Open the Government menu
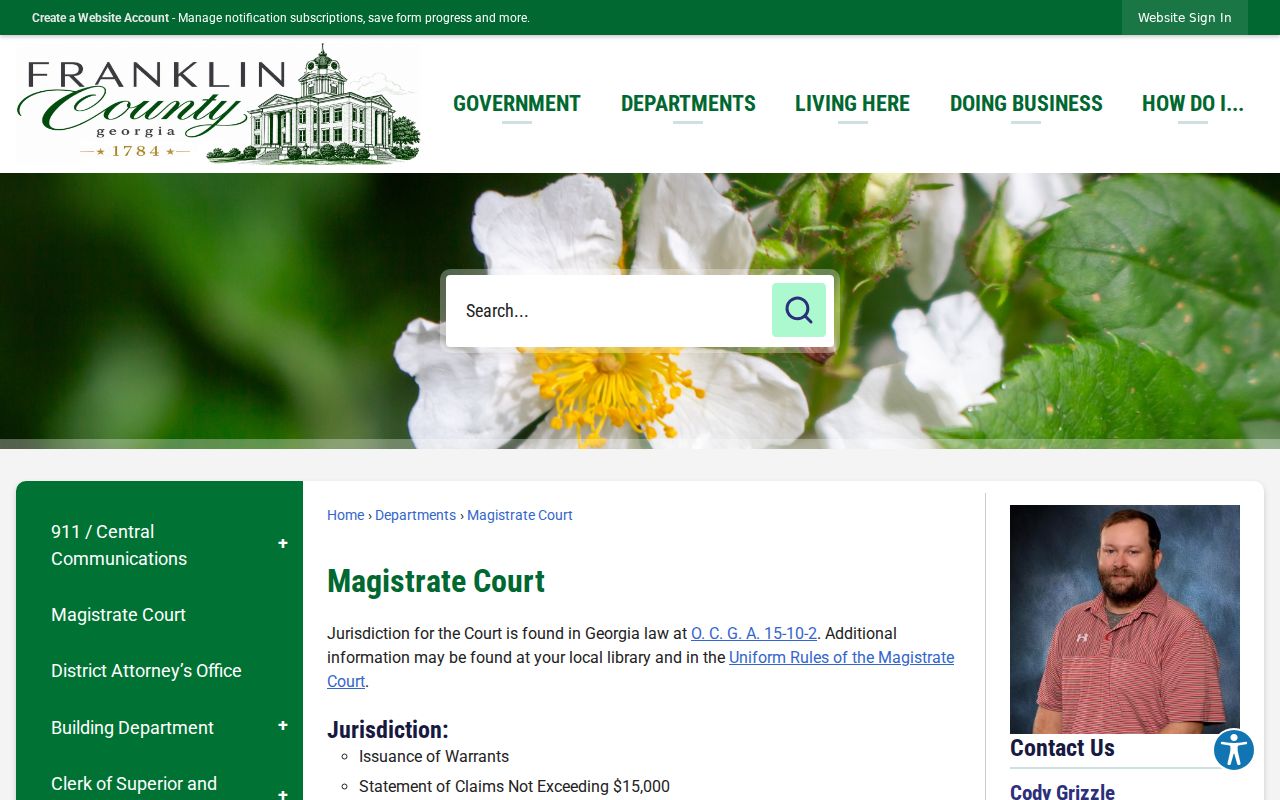The image size is (1280, 800). click(x=516, y=104)
